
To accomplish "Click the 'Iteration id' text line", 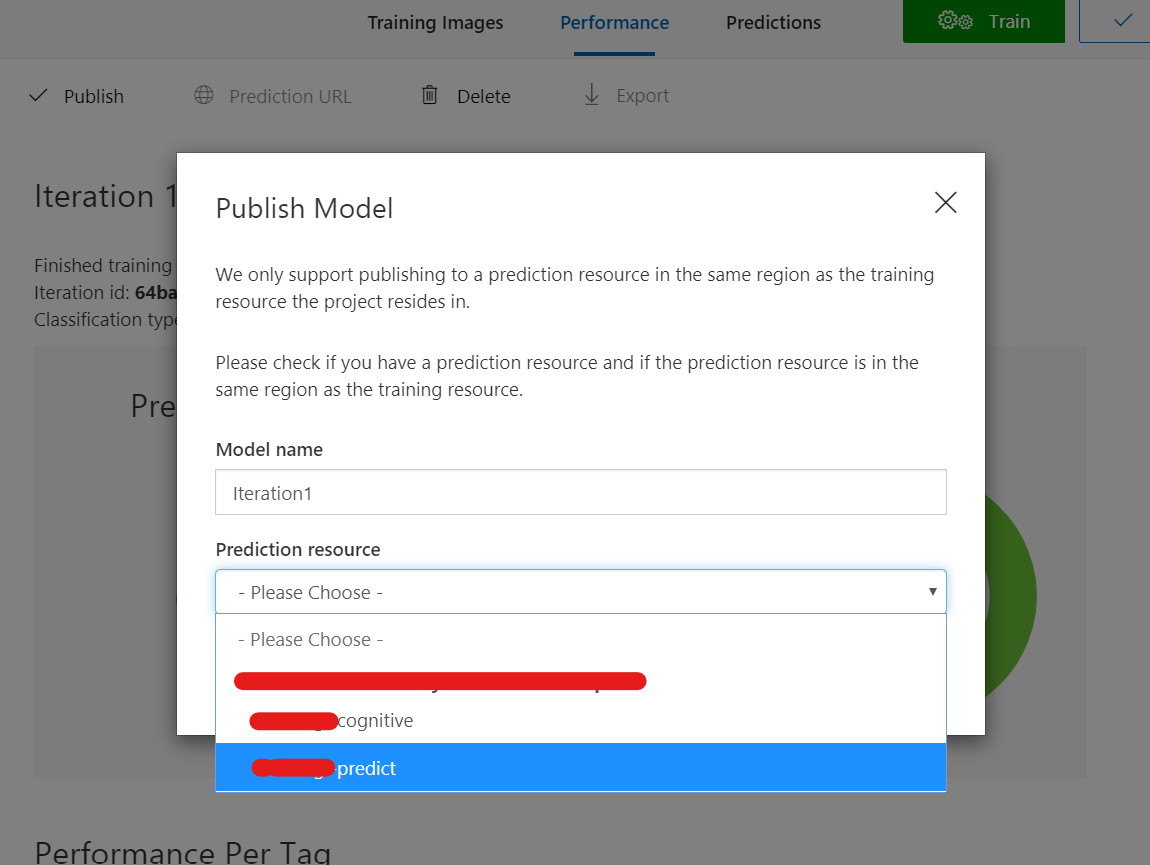I will pyautogui.click(x=106, y=293).
